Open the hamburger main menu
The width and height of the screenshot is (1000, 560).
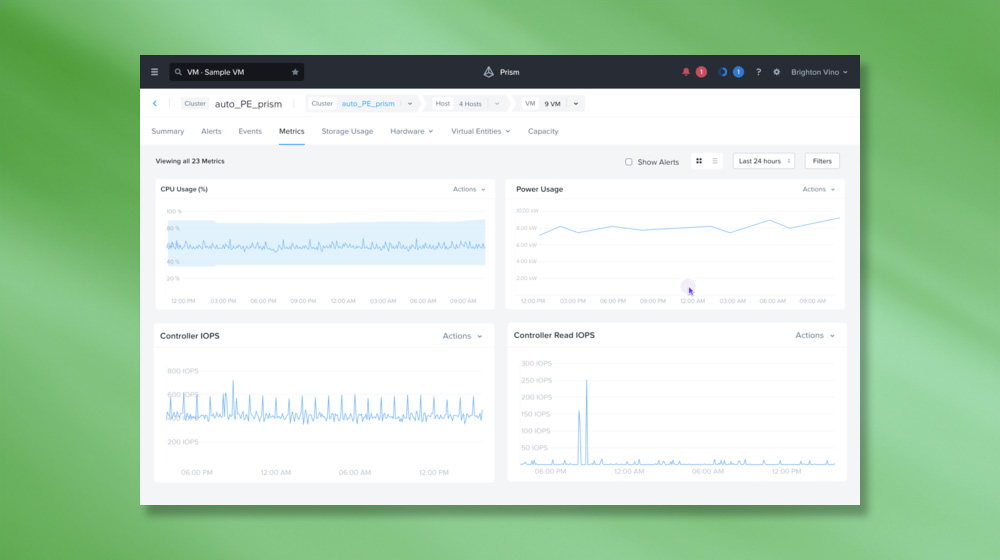click(x=154, y=72)
